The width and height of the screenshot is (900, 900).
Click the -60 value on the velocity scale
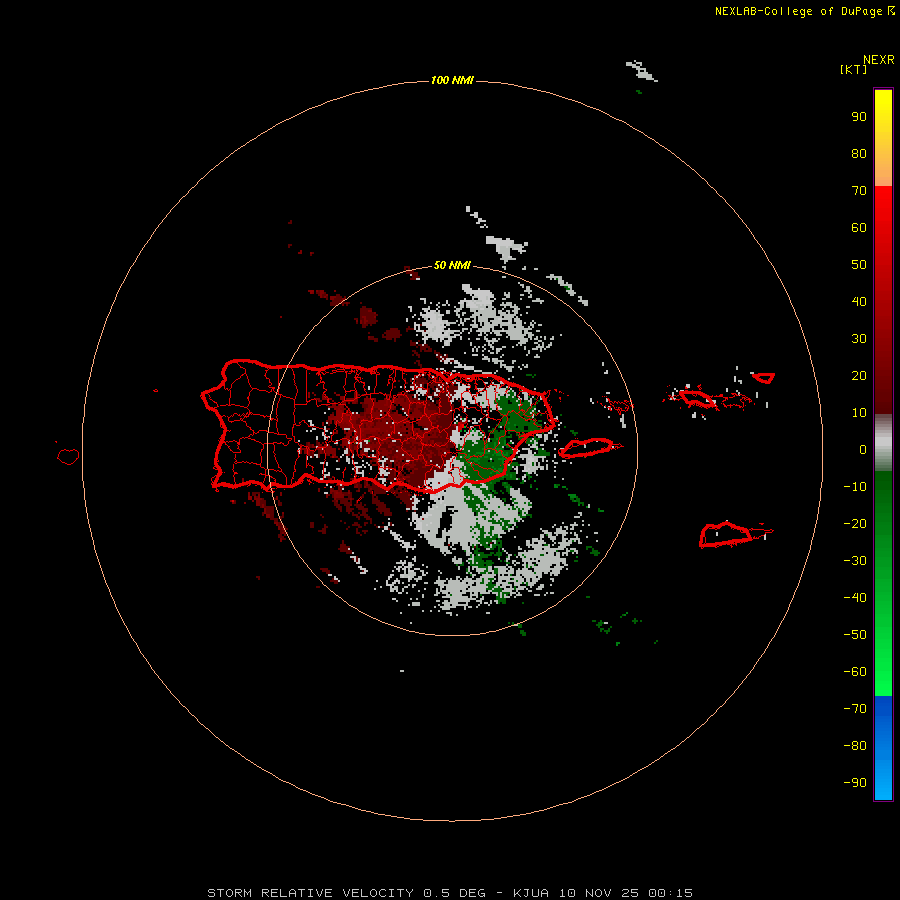tap(855, 672)
